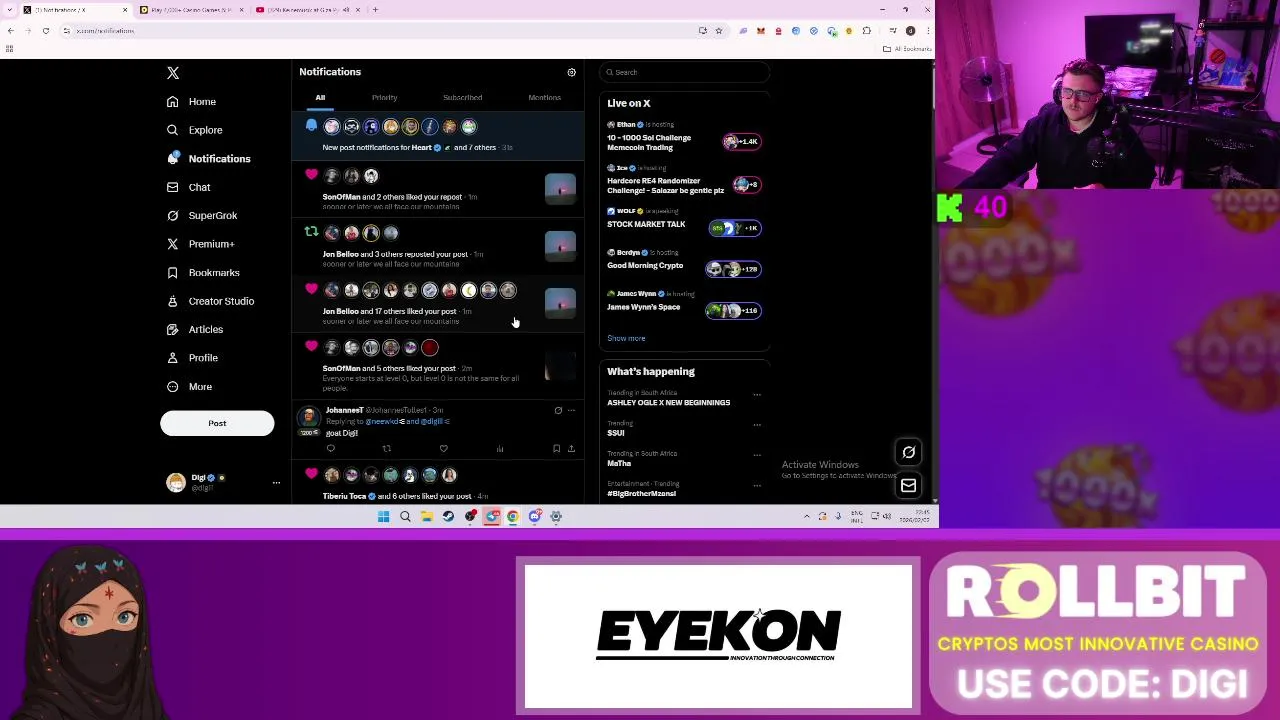
Task: Open Windows Start button
Action: (x=383, y=517)
